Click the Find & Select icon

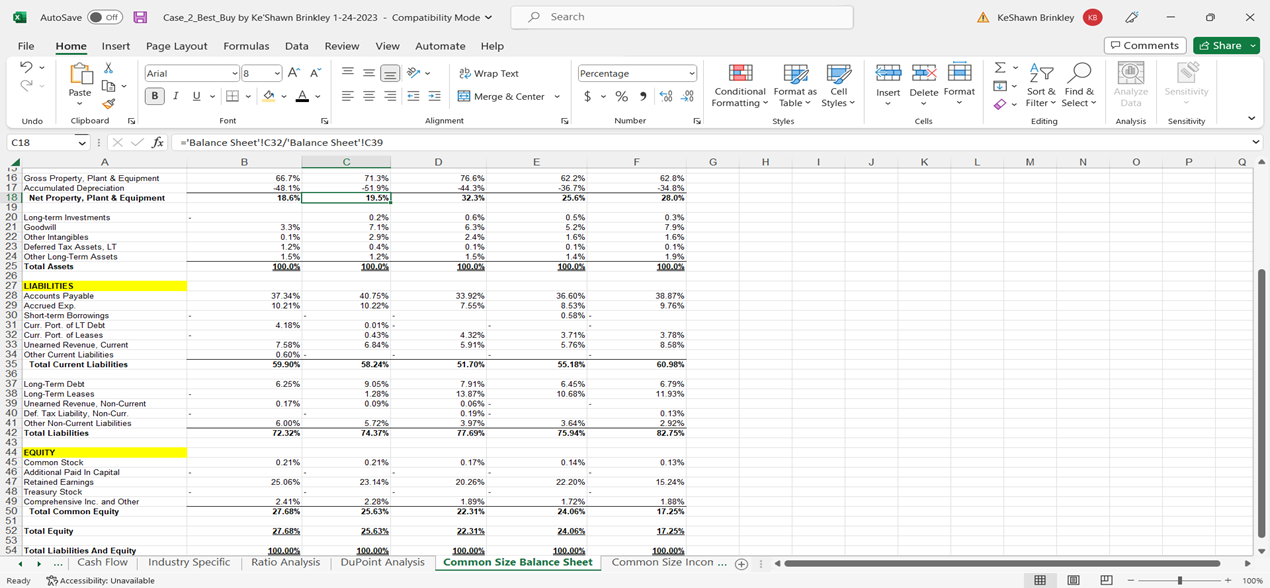[x=1079, y=85]
